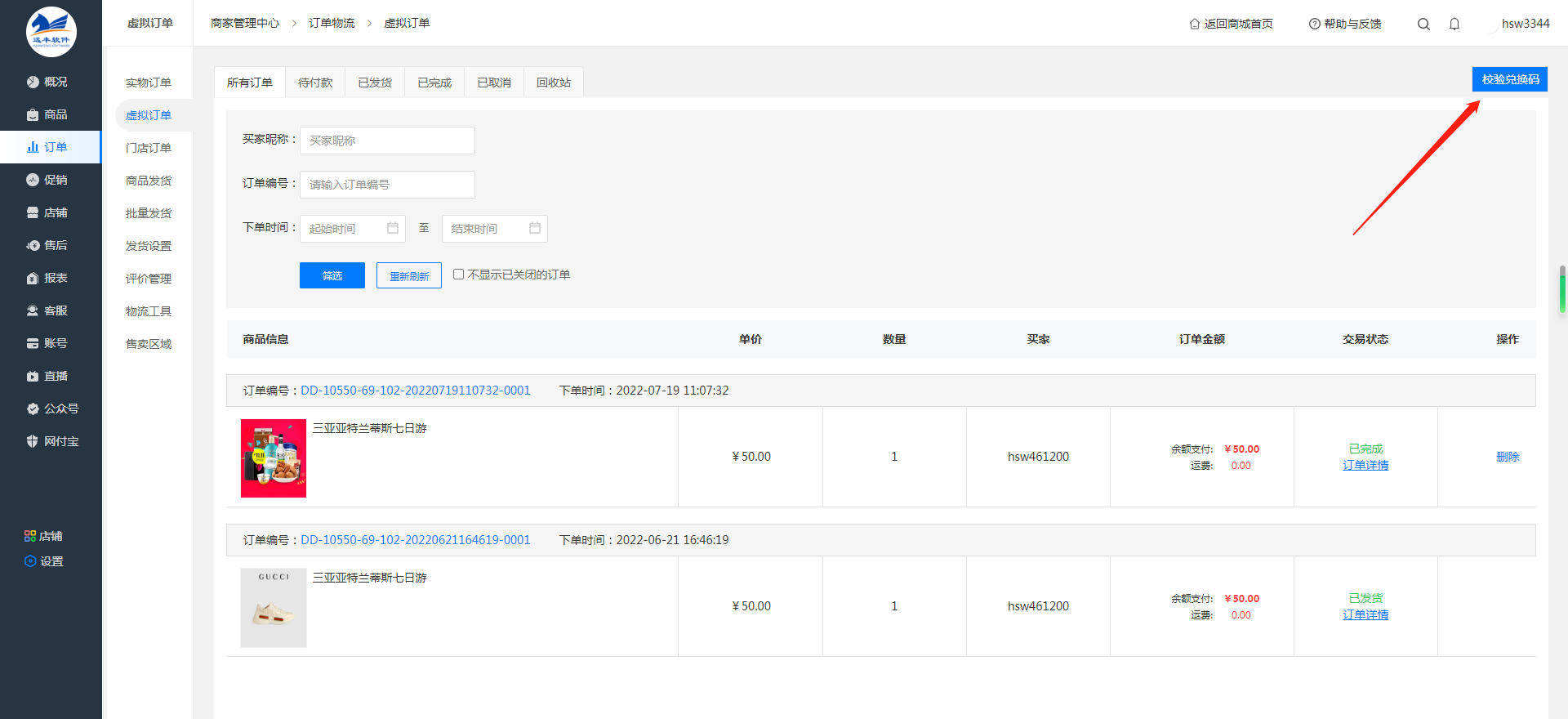This screenshot has width=1568, height=719.
Task: Open 物流工具 in the submenu
Action: coord(149,311)
